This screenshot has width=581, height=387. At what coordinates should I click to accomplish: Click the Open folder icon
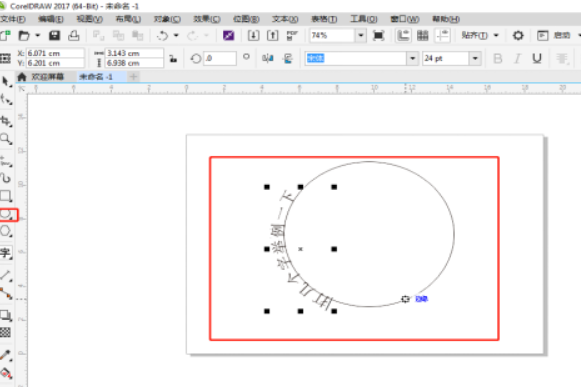24,36
